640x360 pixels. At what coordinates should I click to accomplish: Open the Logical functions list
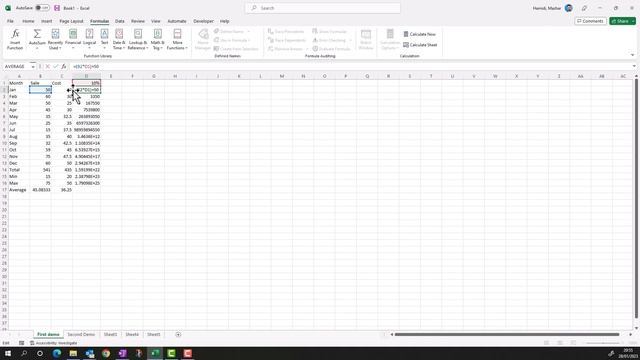tap(89, 40)
